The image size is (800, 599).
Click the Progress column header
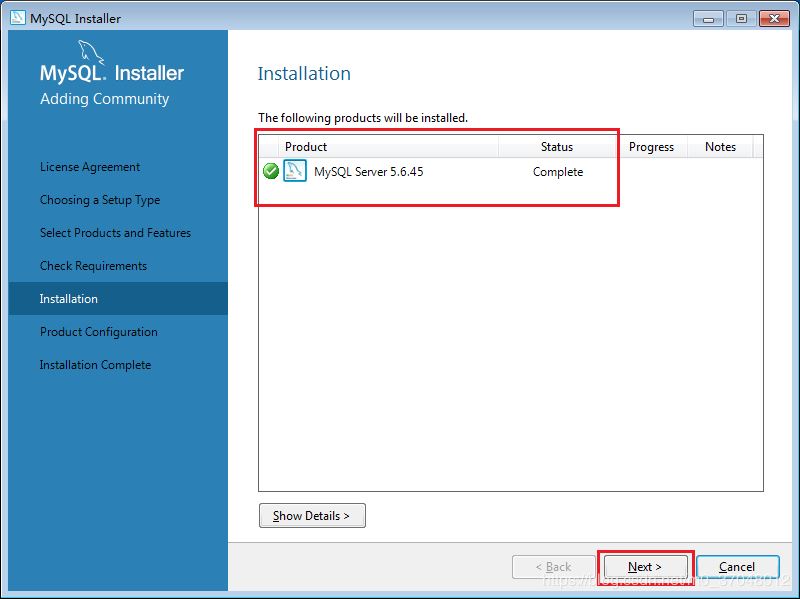[x=651, y=147]
